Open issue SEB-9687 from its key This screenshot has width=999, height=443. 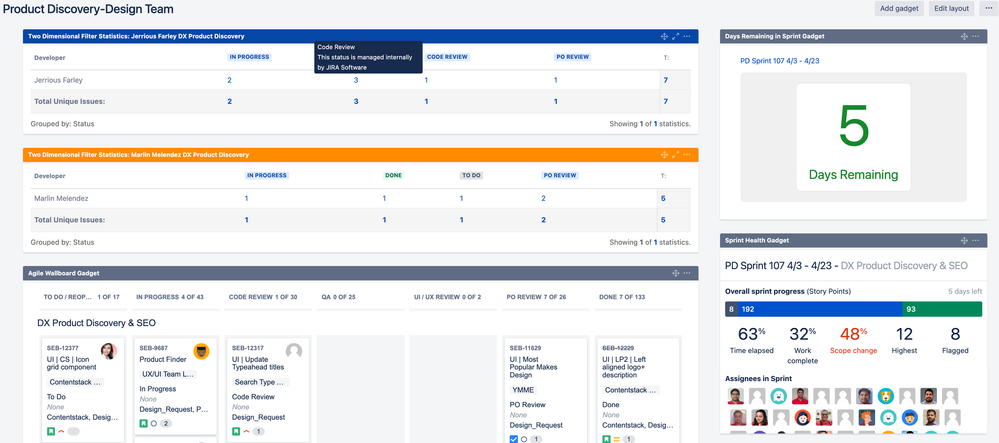(x=154, y=348)
